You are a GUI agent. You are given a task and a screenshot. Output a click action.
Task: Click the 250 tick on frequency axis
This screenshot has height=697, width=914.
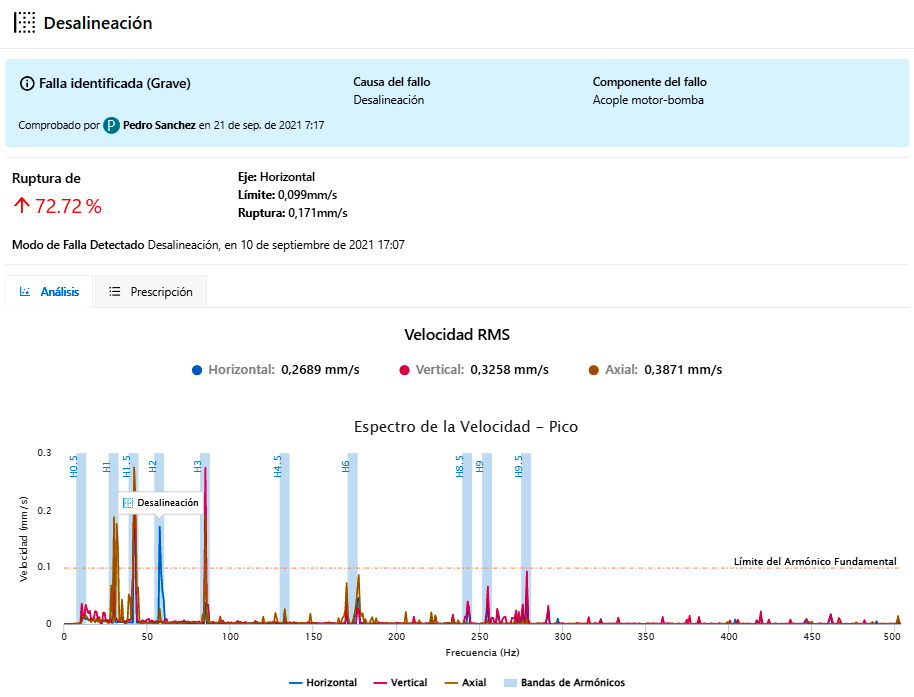(x=479, y=636)
